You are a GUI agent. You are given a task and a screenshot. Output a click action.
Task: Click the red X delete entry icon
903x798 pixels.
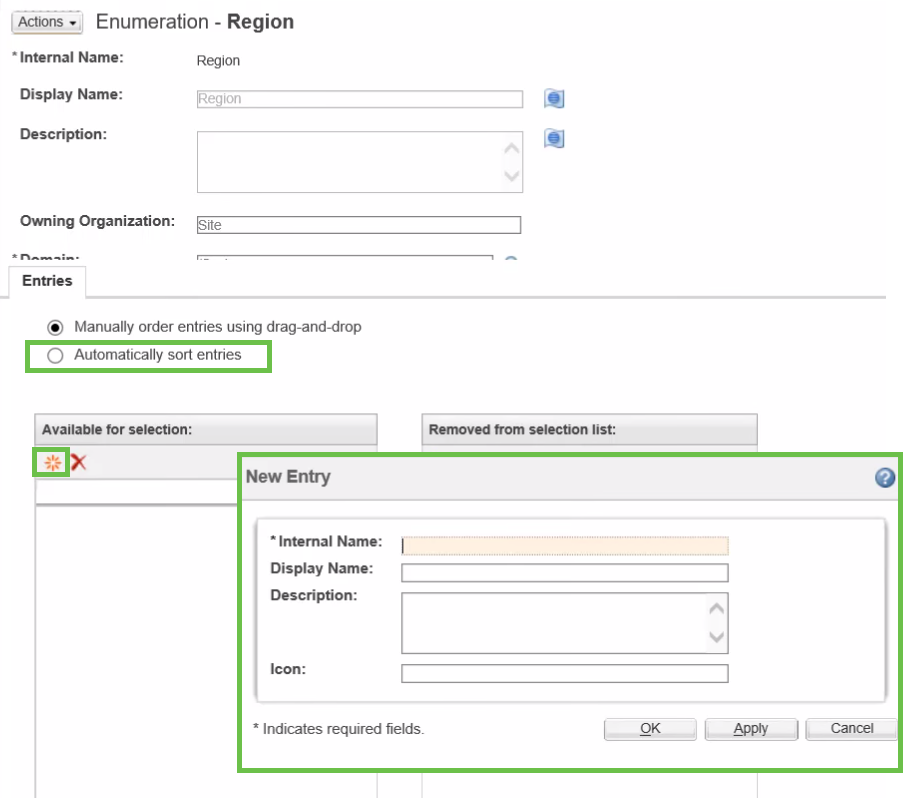tap(79, 462)
